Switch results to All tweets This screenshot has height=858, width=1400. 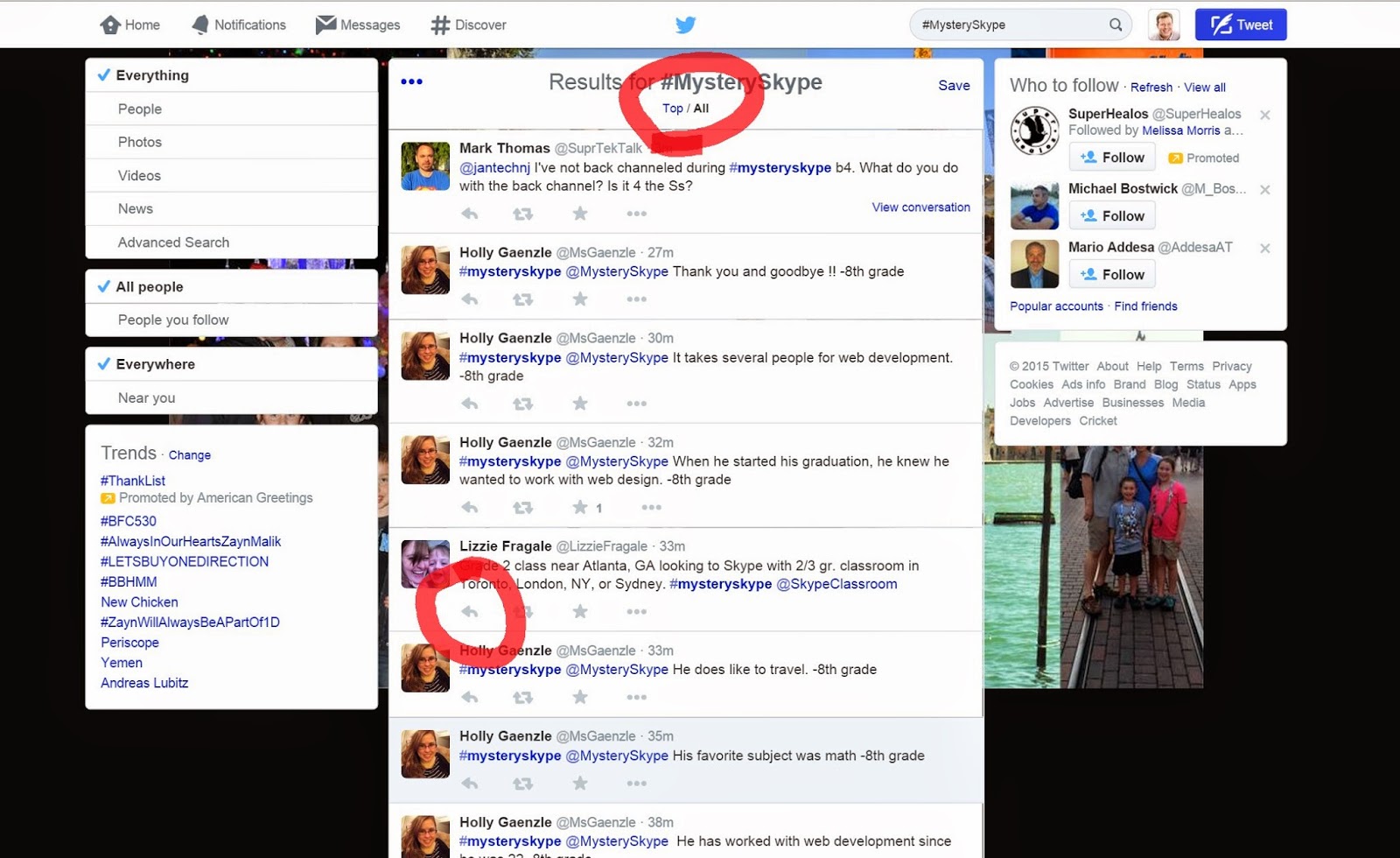click(701, 109)
